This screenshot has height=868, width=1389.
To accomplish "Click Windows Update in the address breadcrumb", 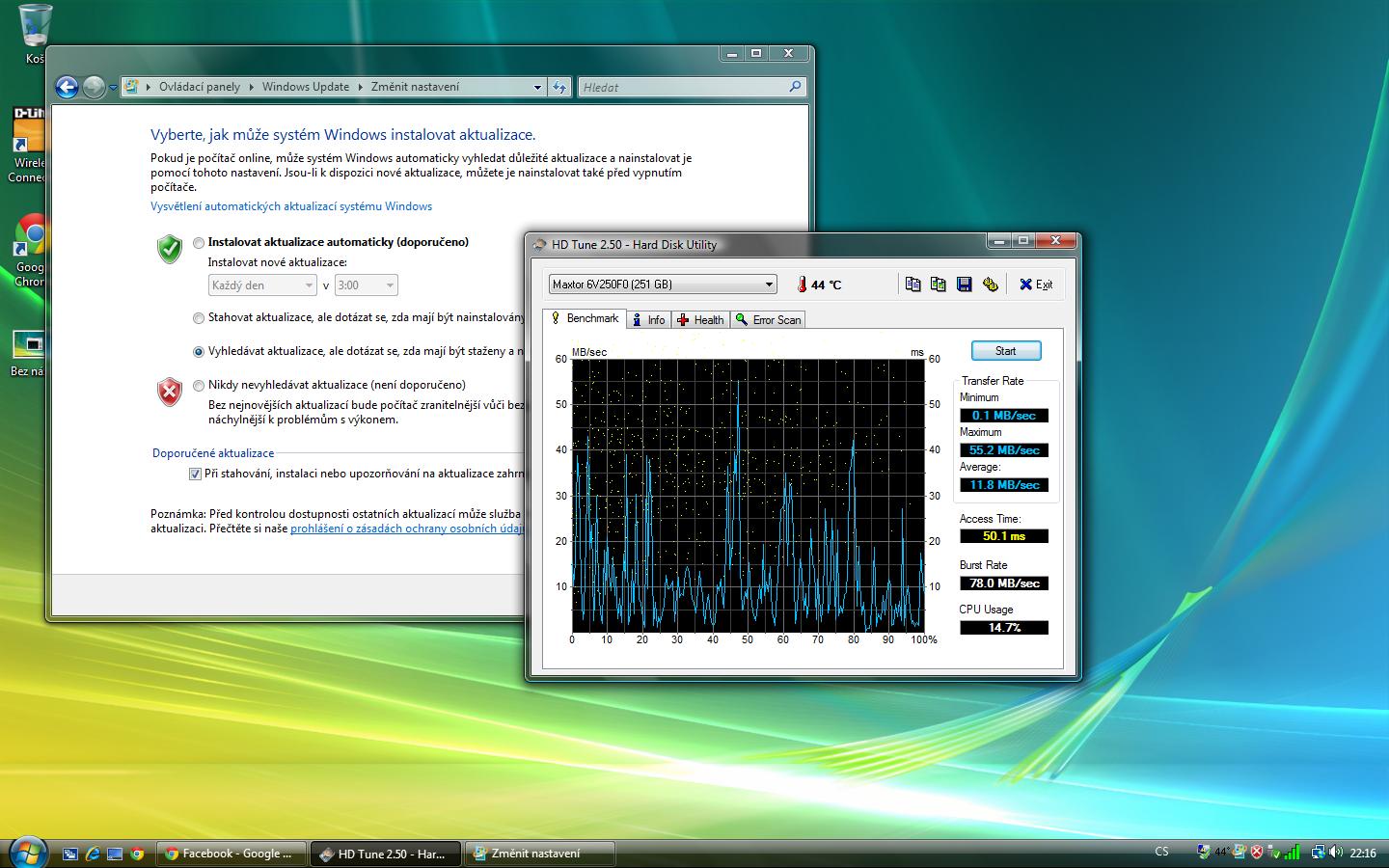I will pyautogui.click(x=306, y=87).
